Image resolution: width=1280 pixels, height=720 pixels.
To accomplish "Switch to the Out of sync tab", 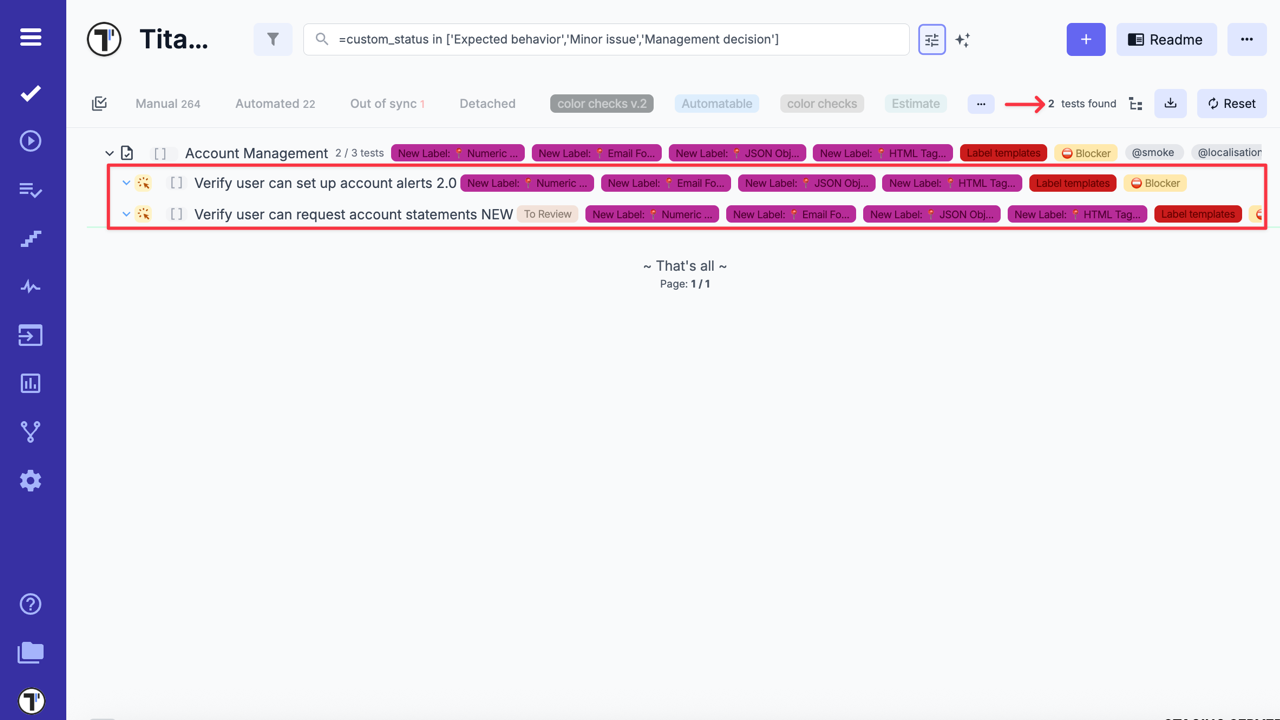I will pyautogui.click(x=386, y=104).
